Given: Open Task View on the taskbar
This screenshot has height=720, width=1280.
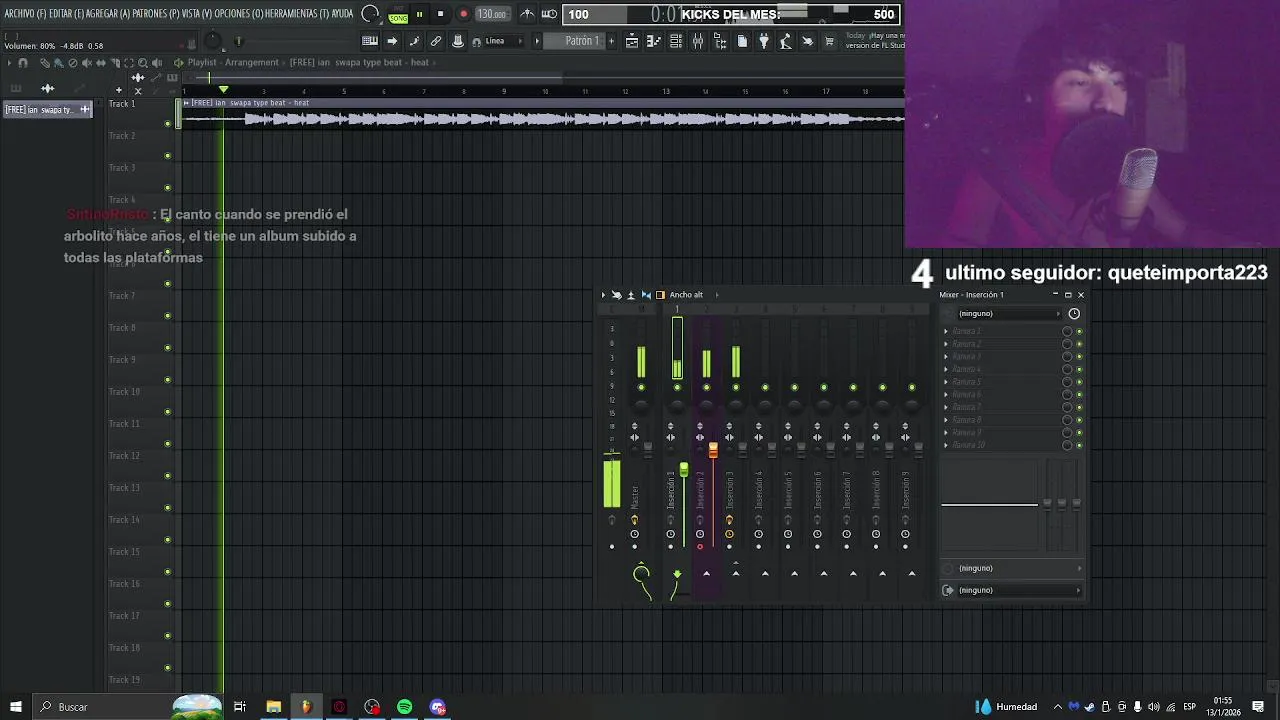Looking at the screenshot, I should pyautogui.click(x=240, y=707).
